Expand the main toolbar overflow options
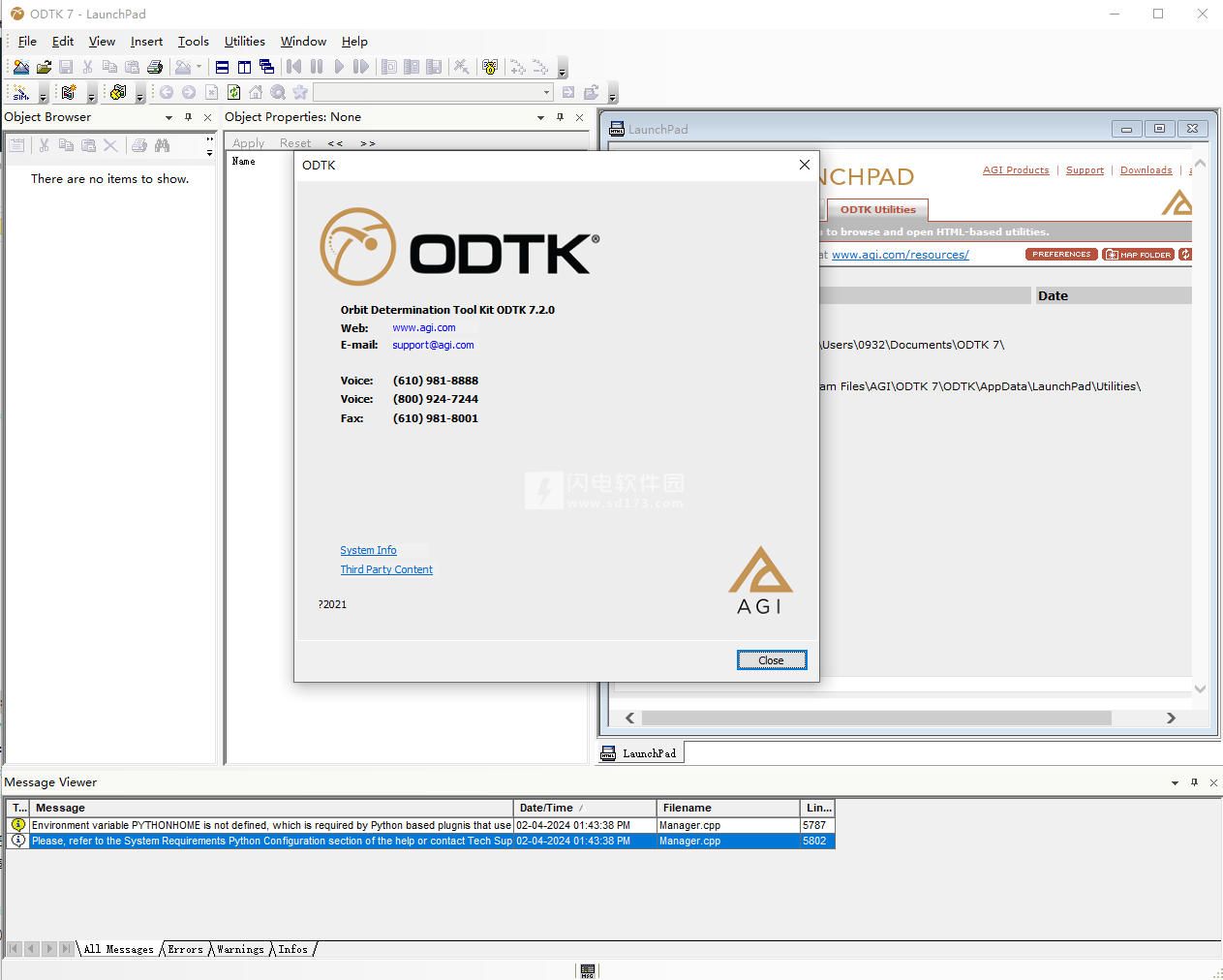This screenshot has height=980, width=1223. pyautogui.click(x=562, y=69)
